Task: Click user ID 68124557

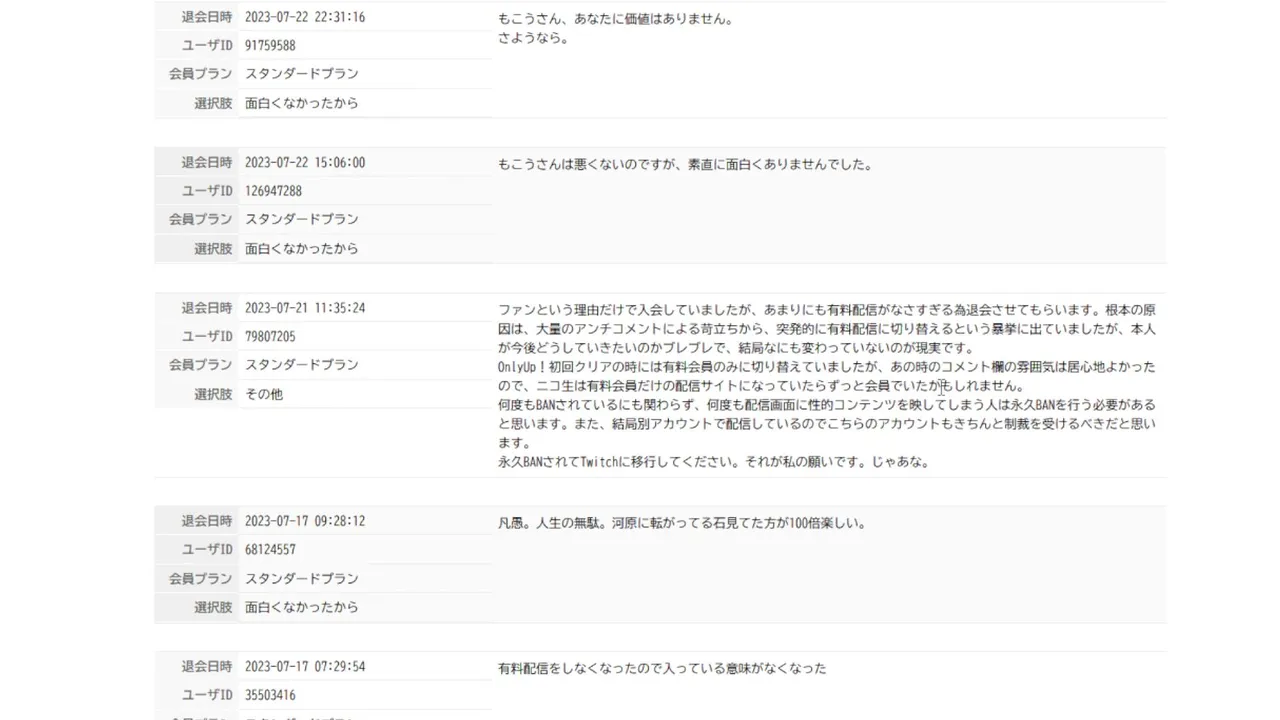Action: click(x=270, y=550)
